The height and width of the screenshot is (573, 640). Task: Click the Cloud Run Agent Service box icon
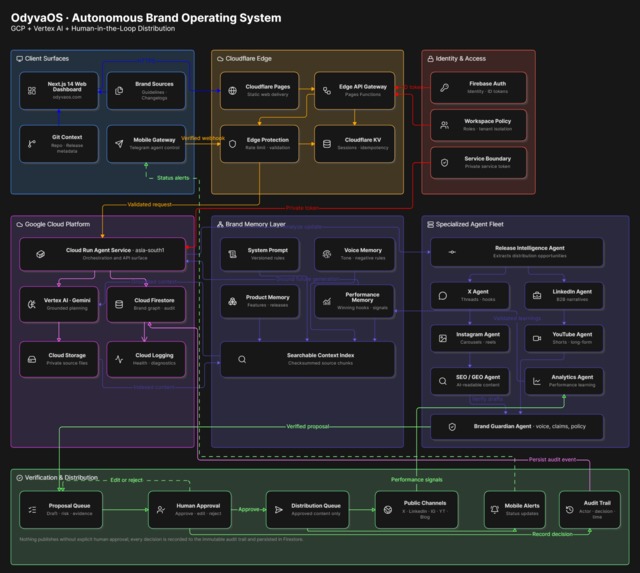[x=40, y=254]
